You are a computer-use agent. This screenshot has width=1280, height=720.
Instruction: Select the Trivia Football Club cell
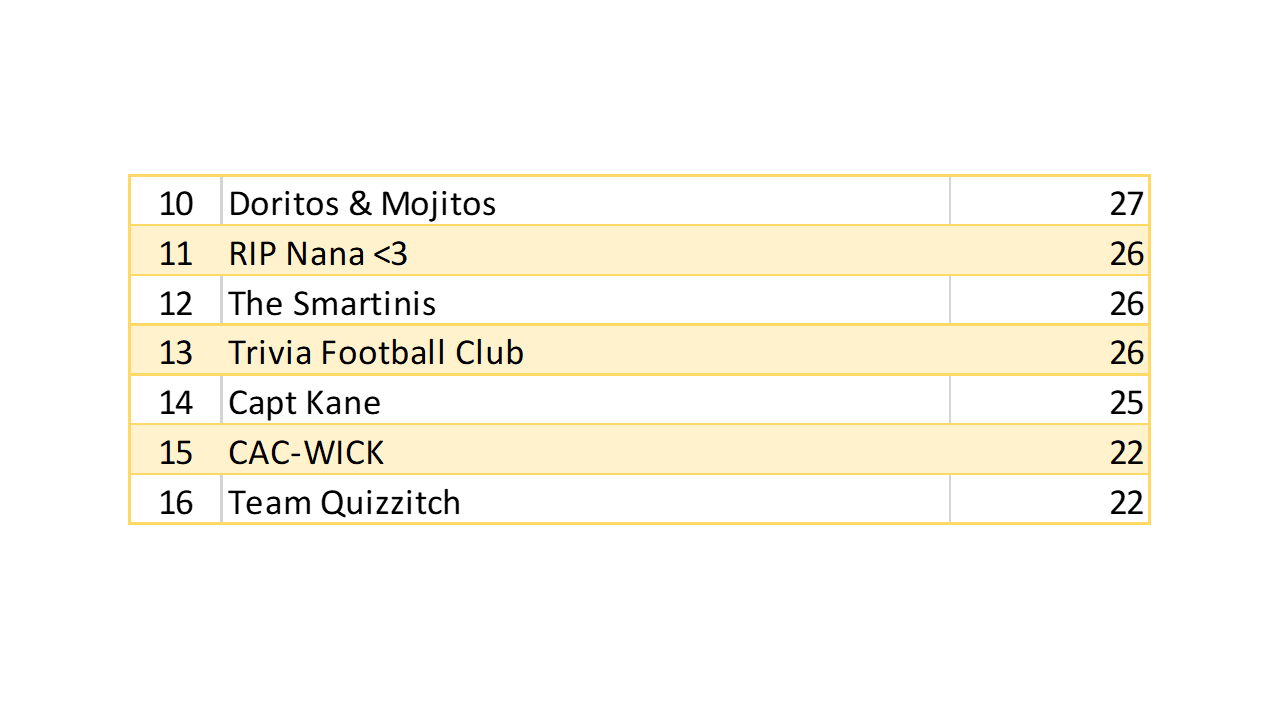[x=376, y=353]
